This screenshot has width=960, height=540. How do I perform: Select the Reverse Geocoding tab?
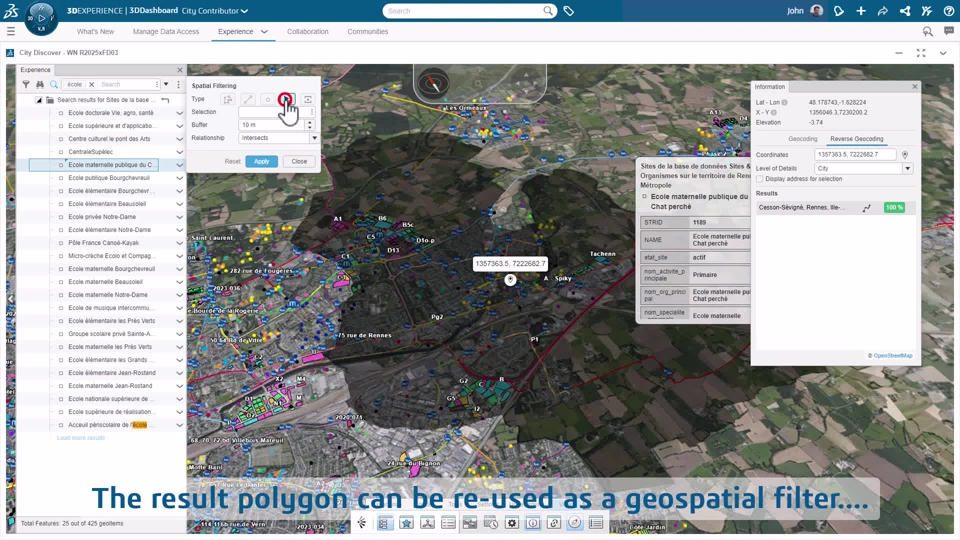[857, 139]
